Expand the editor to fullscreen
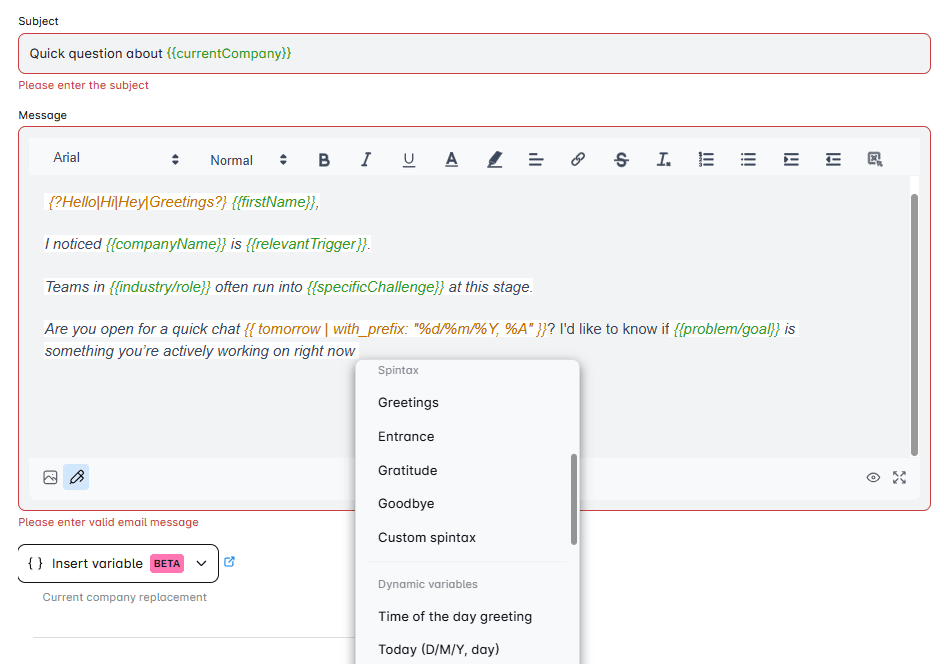 click(x=899, y=477)
